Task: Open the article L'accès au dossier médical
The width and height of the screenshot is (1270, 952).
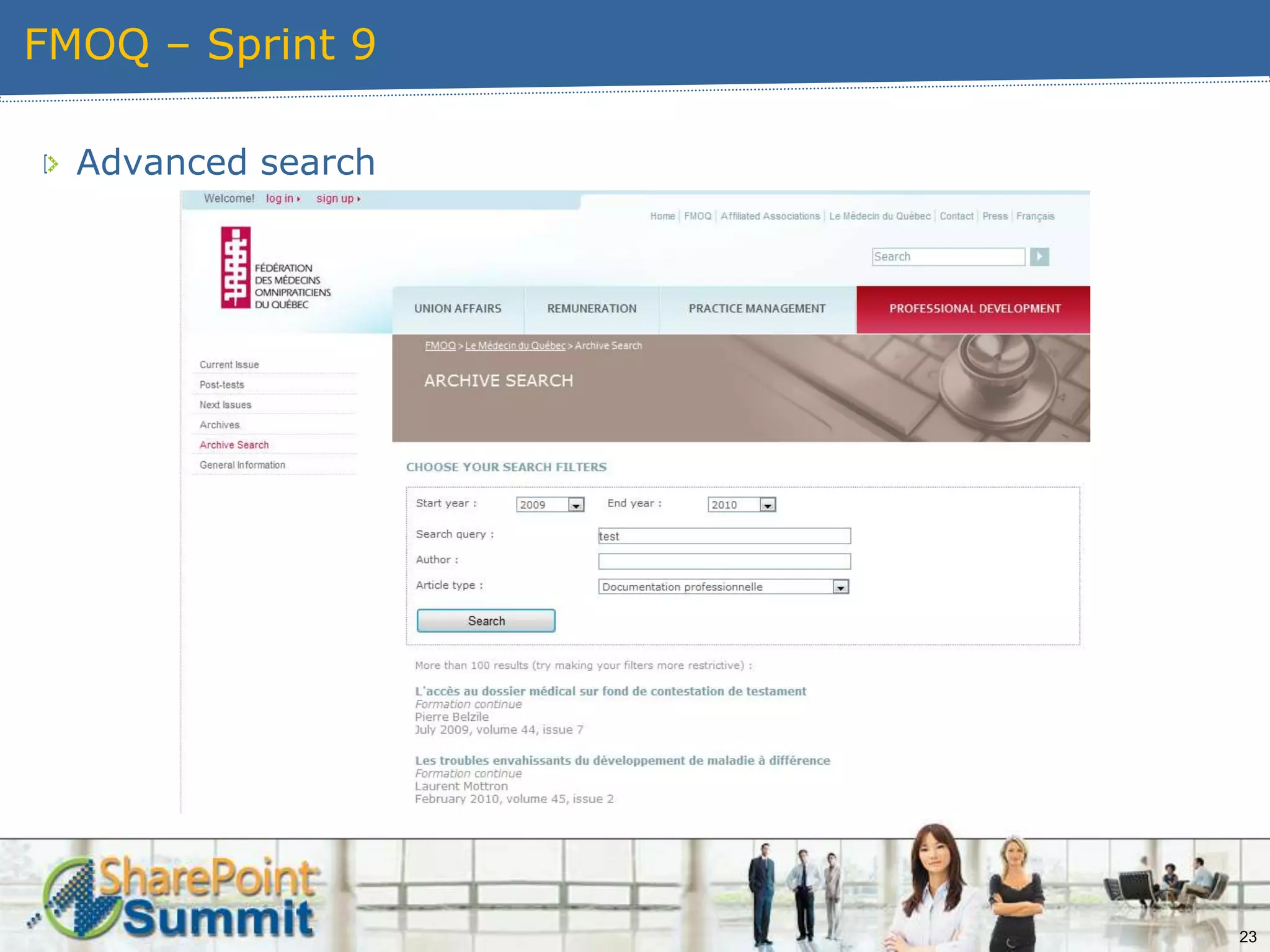Action: pos(610,691)
